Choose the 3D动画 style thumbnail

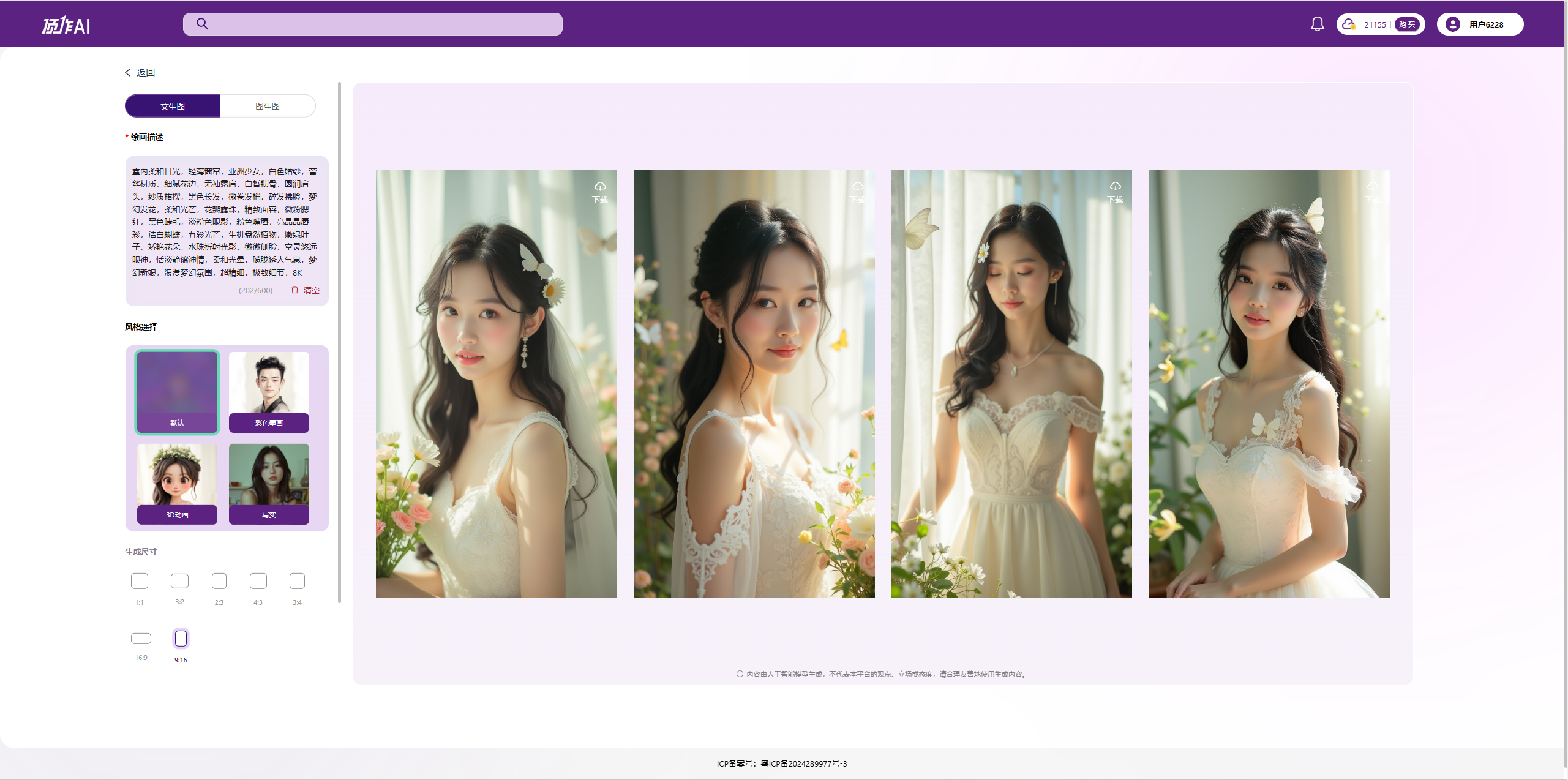(x=177, y=483)
